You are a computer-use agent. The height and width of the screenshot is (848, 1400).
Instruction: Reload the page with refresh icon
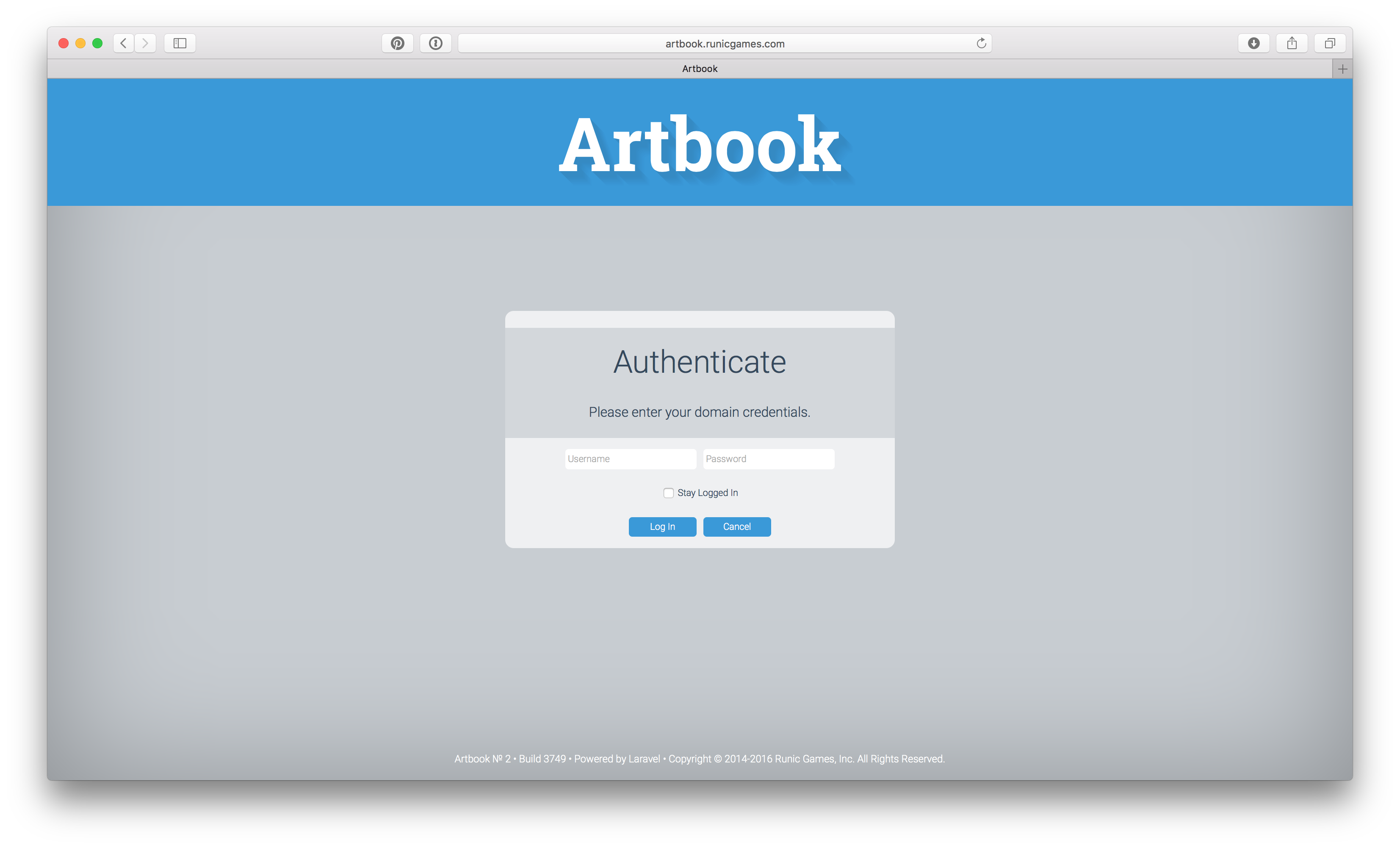[981, 43]
